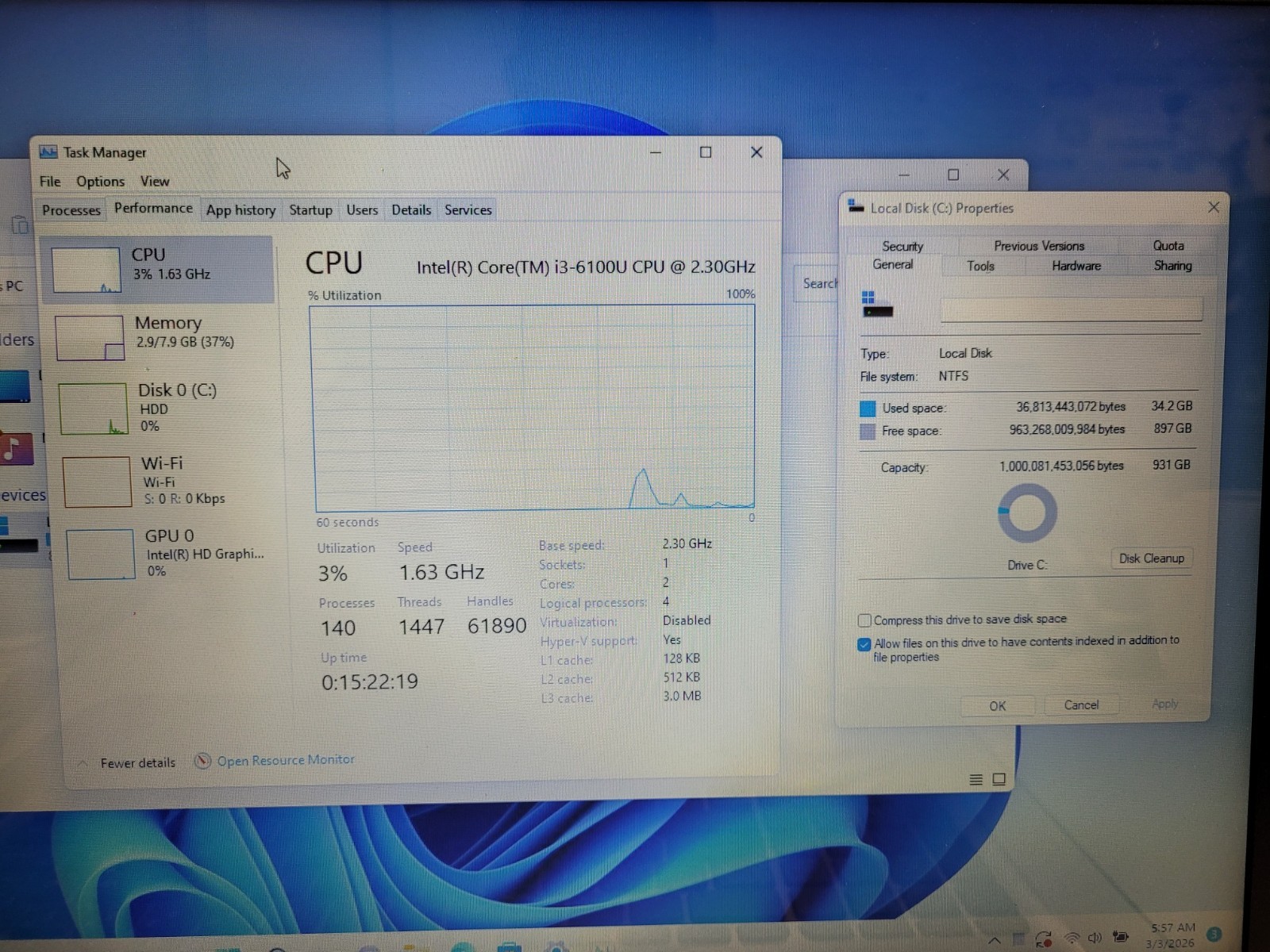Click the Threads count 1447
1270x952 pixels.
tap(421, 628)
